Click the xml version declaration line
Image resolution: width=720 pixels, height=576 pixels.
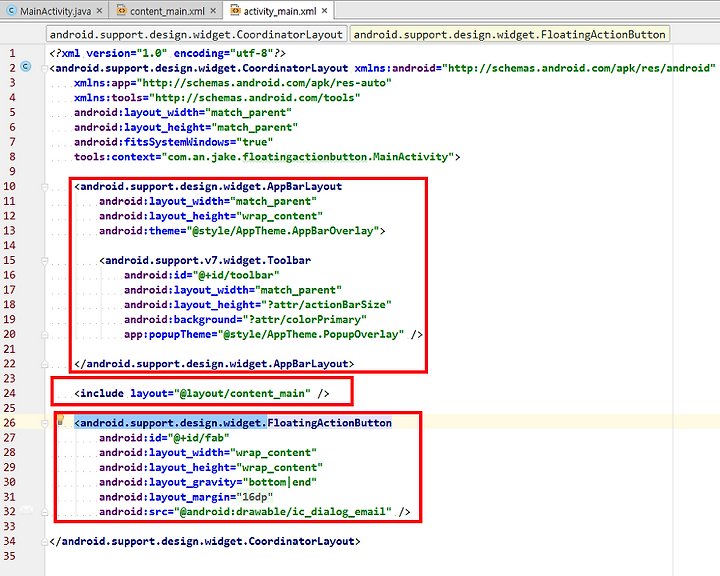[x=167, y=53]
